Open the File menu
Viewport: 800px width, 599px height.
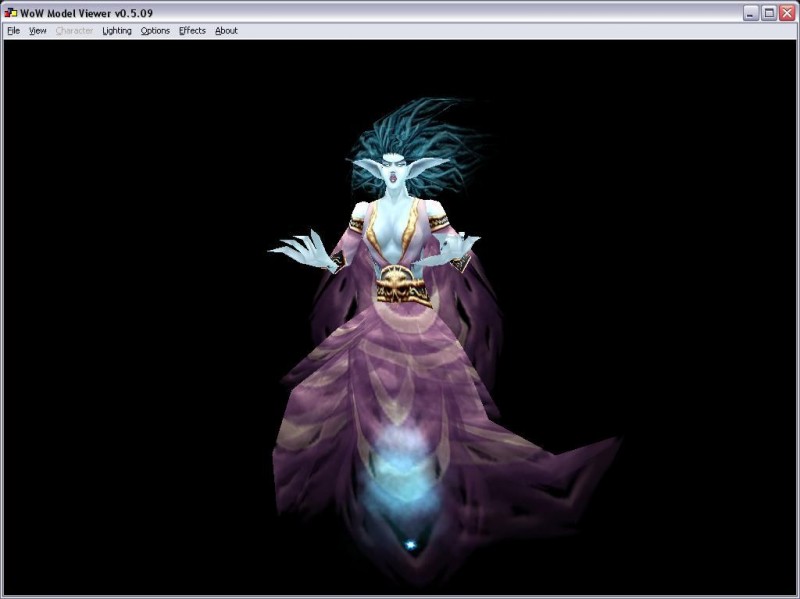[x=14, y=31]
